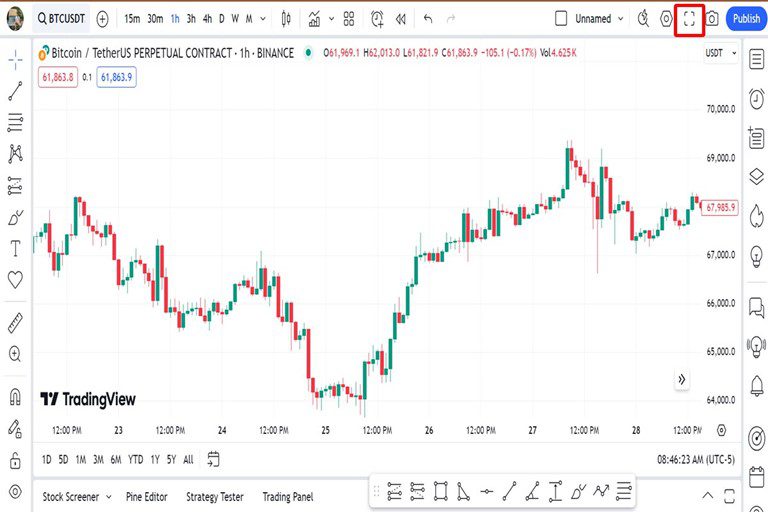The width and height of the screenshot is (768, 512).
Task: Open the quick search icon
Action: [643, 19]
